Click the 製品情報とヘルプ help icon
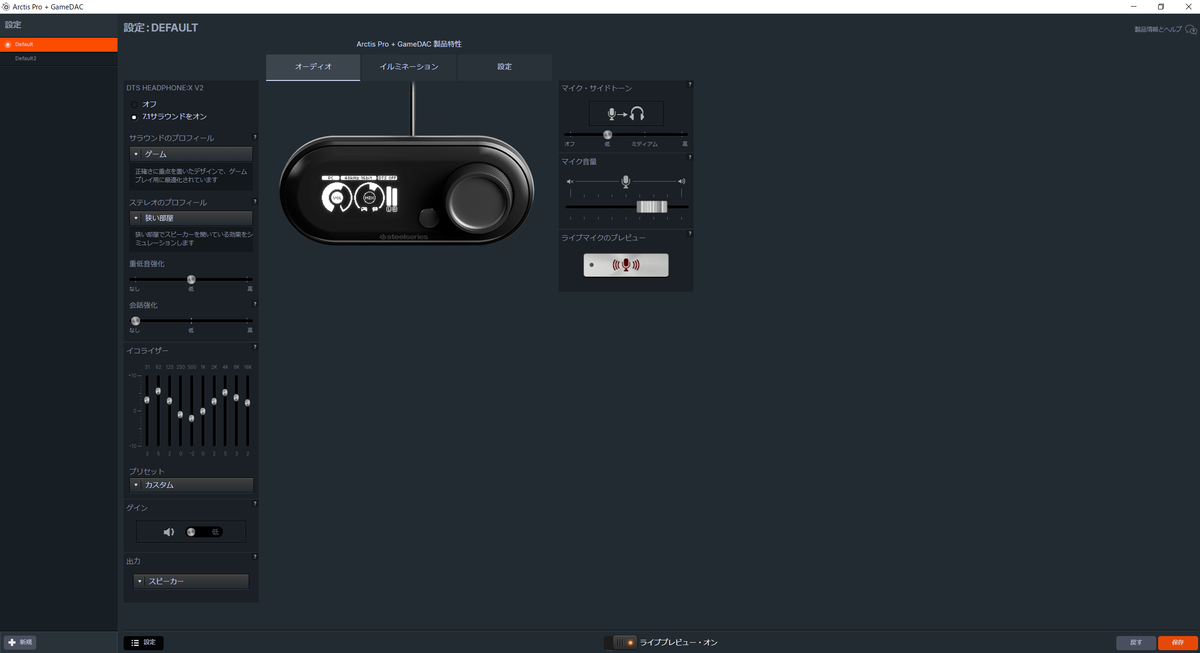1200x653 pixels. [1191, 30]
